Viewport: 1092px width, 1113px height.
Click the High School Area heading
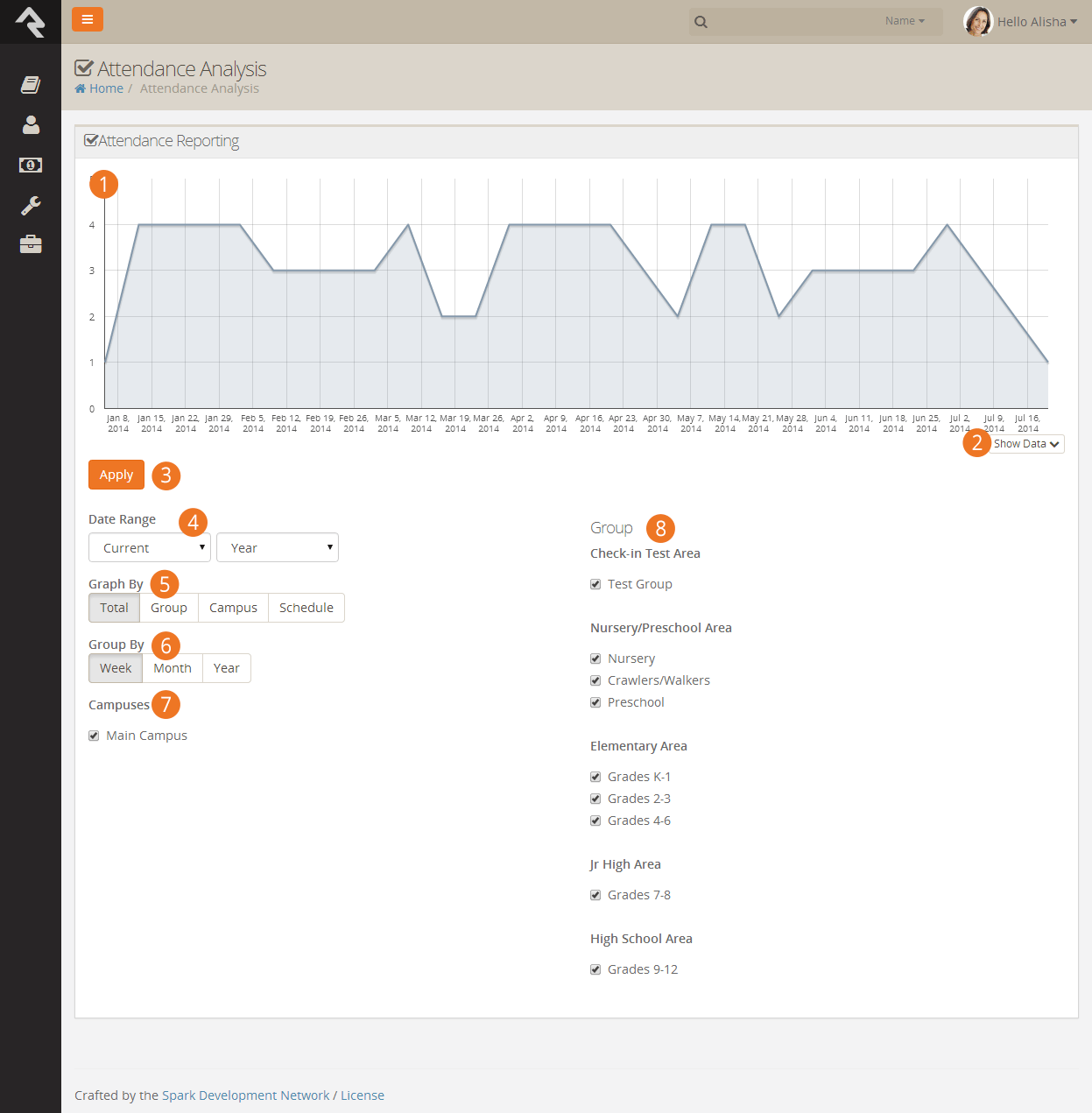click(641, 939)
